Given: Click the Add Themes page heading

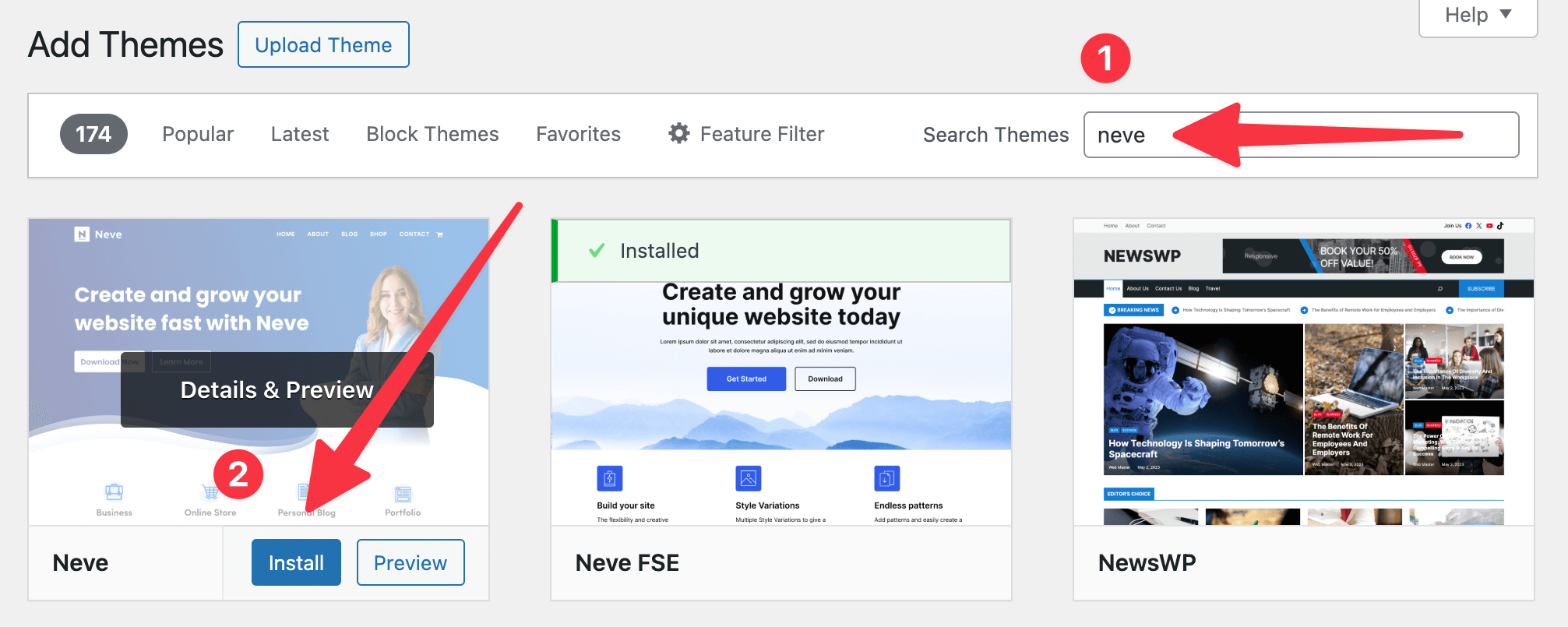Looking at the screenshot, I should (x=126, y=44).
